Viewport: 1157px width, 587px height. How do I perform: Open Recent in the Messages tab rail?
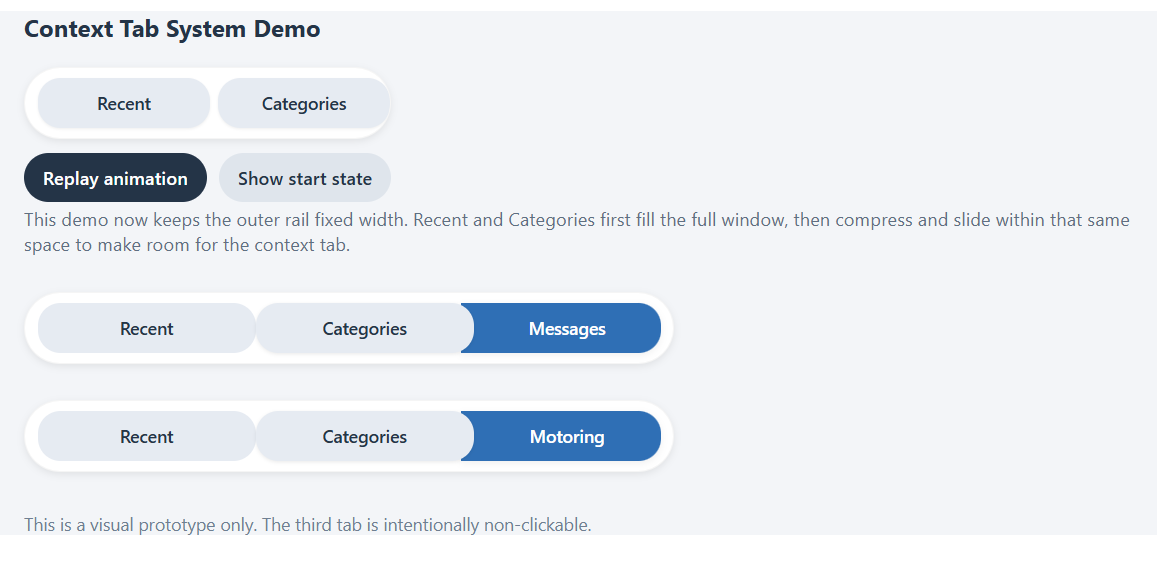147,329
